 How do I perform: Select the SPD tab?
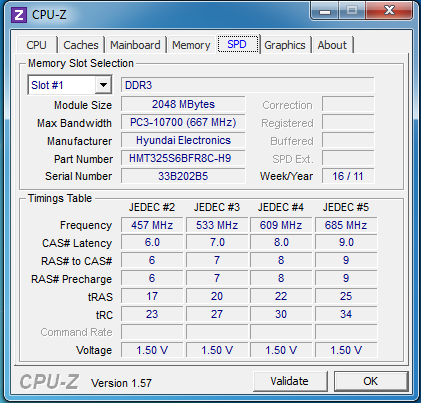(237, 44)
